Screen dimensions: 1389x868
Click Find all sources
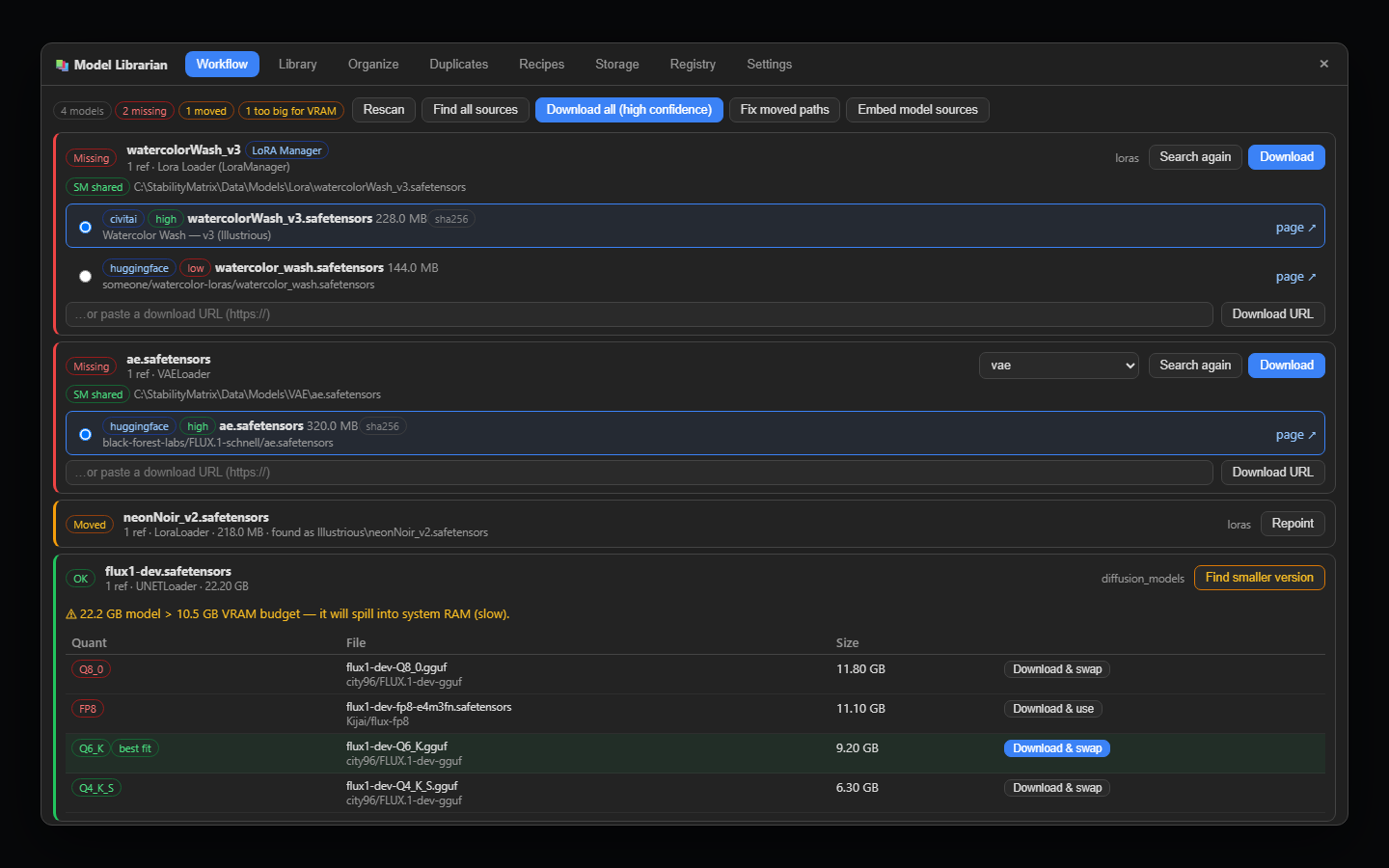click(x=476, y=110)
